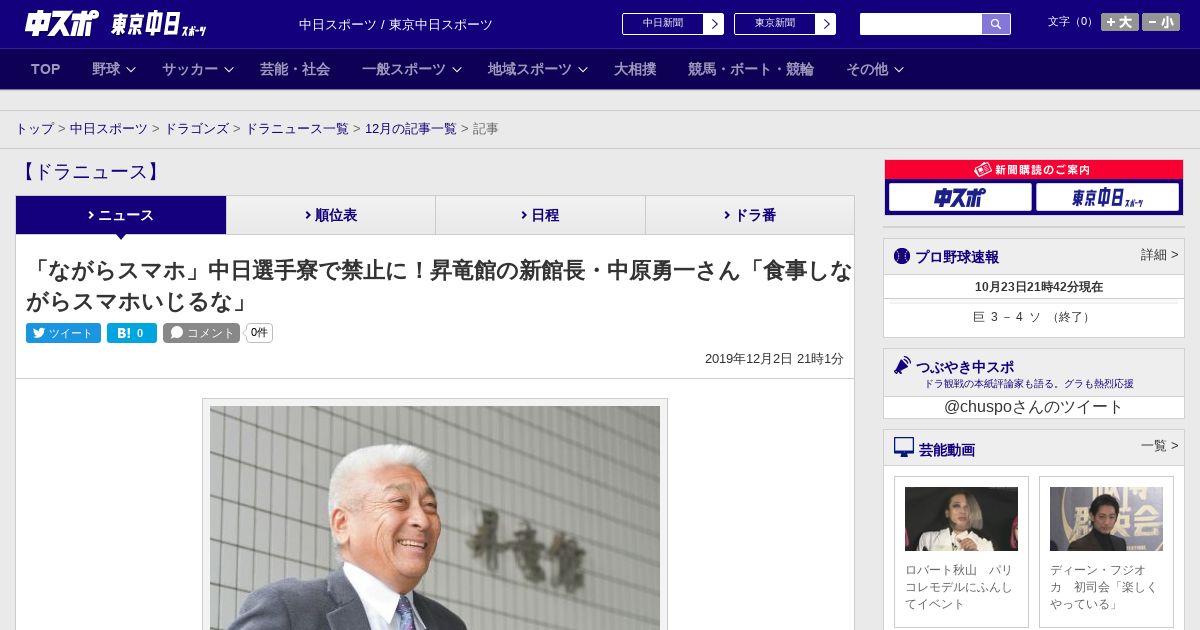1200x630 pixels.
Task: Select the ドラ番 tab
Action: [x=750, y=215]
